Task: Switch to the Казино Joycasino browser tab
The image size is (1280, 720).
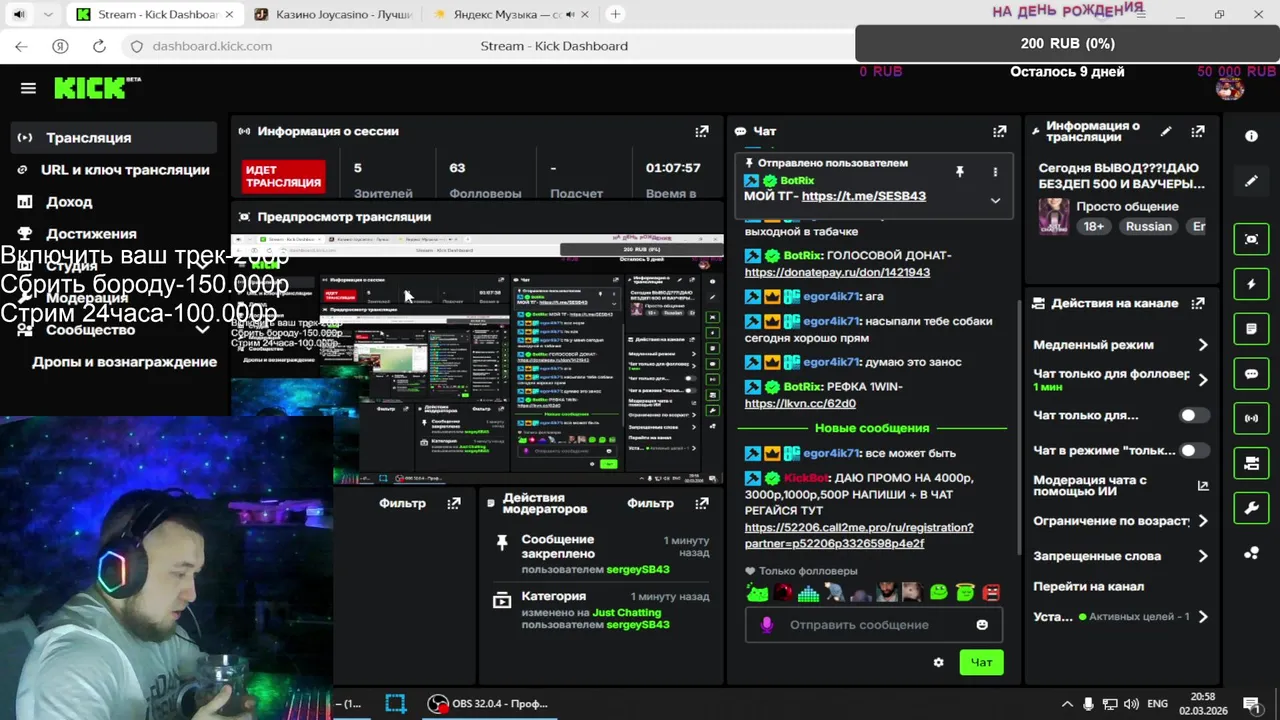Action: click(x=332, y=14)
